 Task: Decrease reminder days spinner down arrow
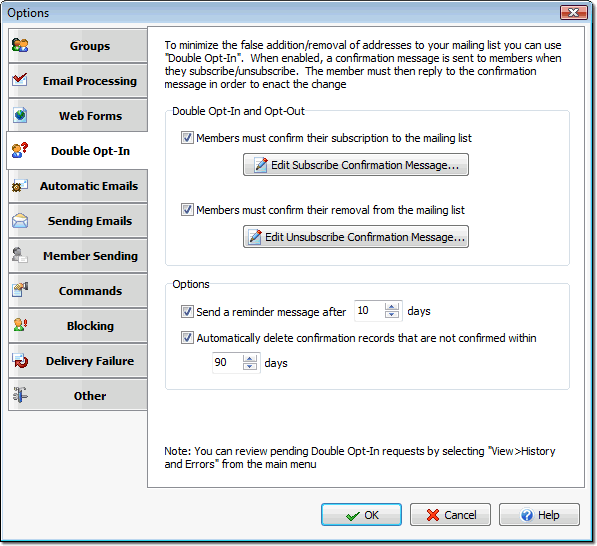(x=392, y=315)
